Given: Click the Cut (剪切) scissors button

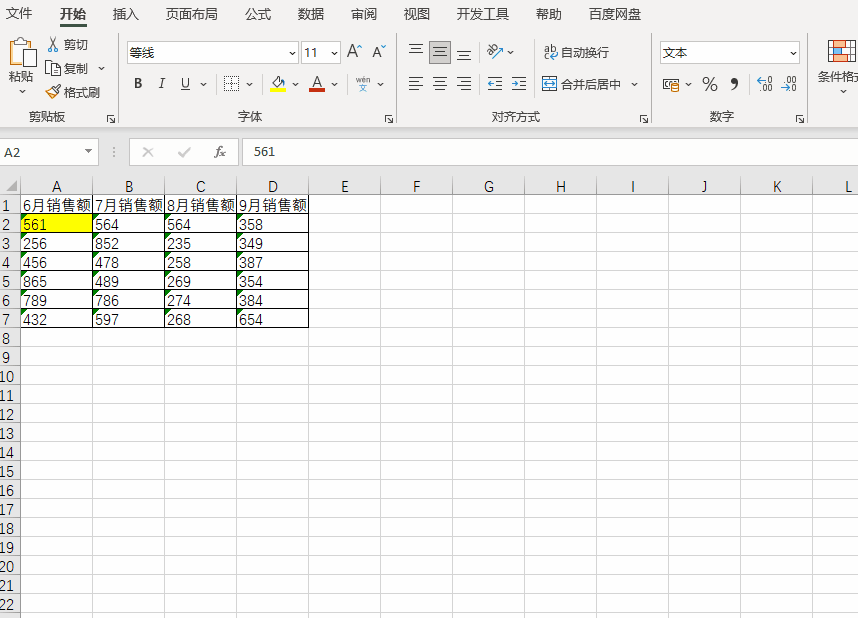Looking at the screenshot, I should pos(67,44).
